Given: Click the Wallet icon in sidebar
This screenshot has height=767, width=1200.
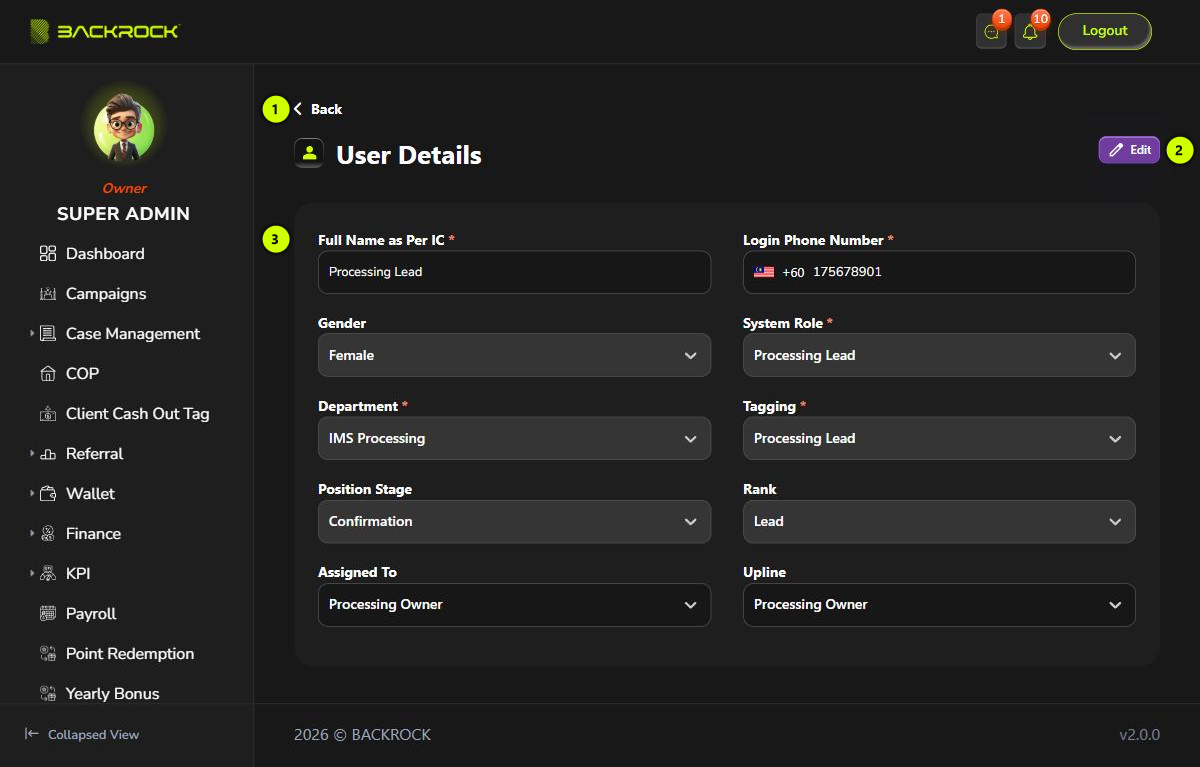Looking at the screenshot, I should coord(48,494).
